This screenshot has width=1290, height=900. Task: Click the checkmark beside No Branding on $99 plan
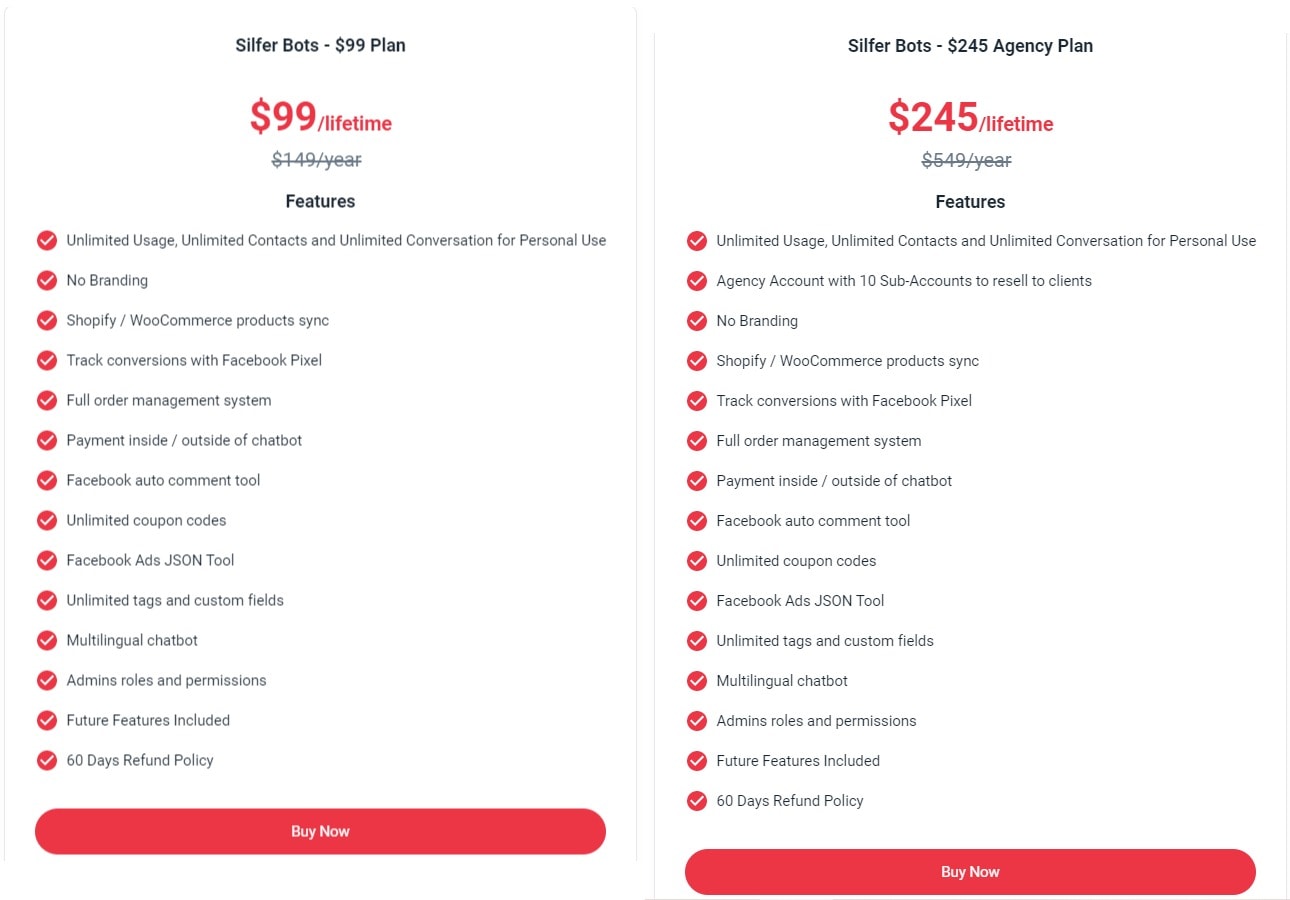(x=47, y=280)
